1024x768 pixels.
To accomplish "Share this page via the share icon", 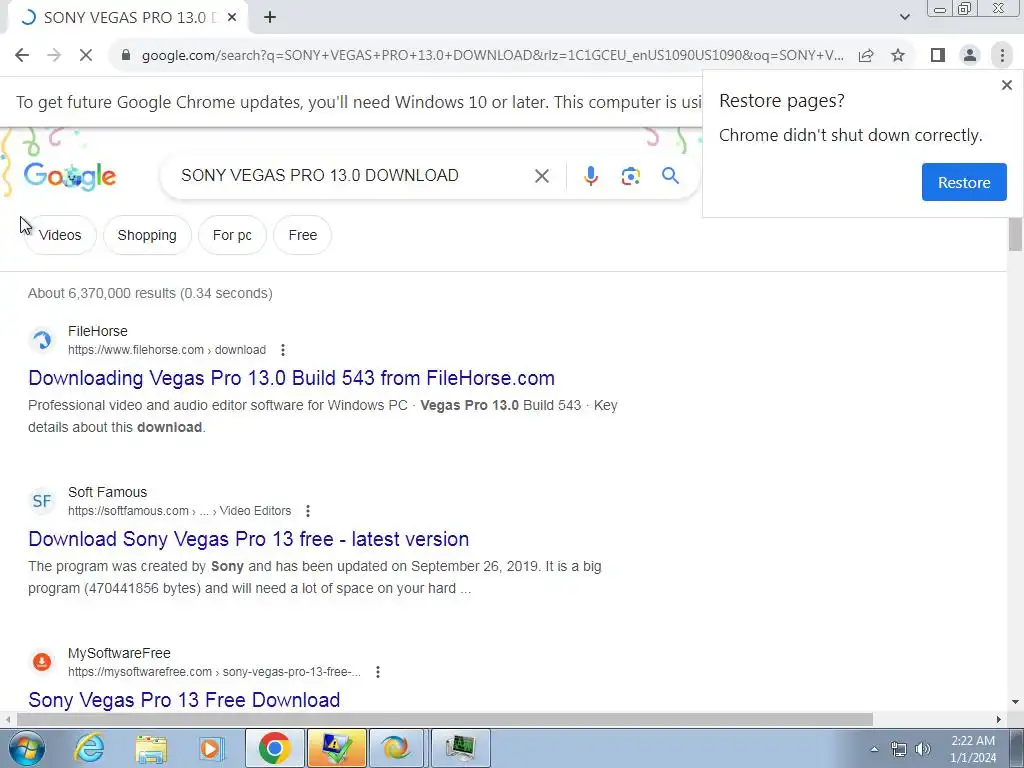I will 866,56.
